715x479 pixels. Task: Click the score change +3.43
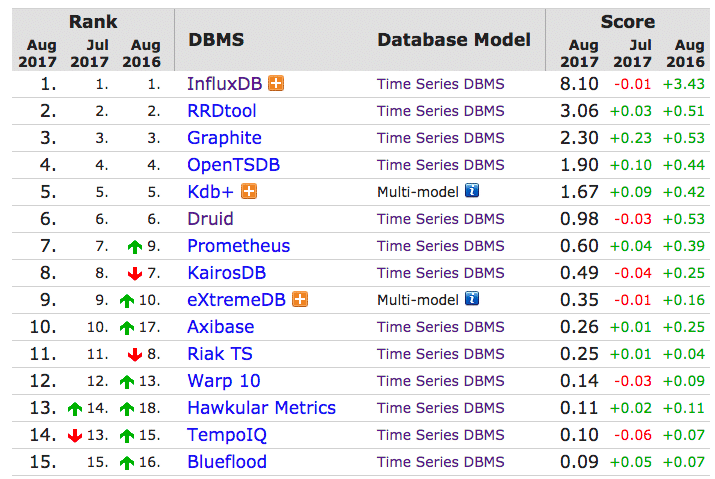[684, 84]
